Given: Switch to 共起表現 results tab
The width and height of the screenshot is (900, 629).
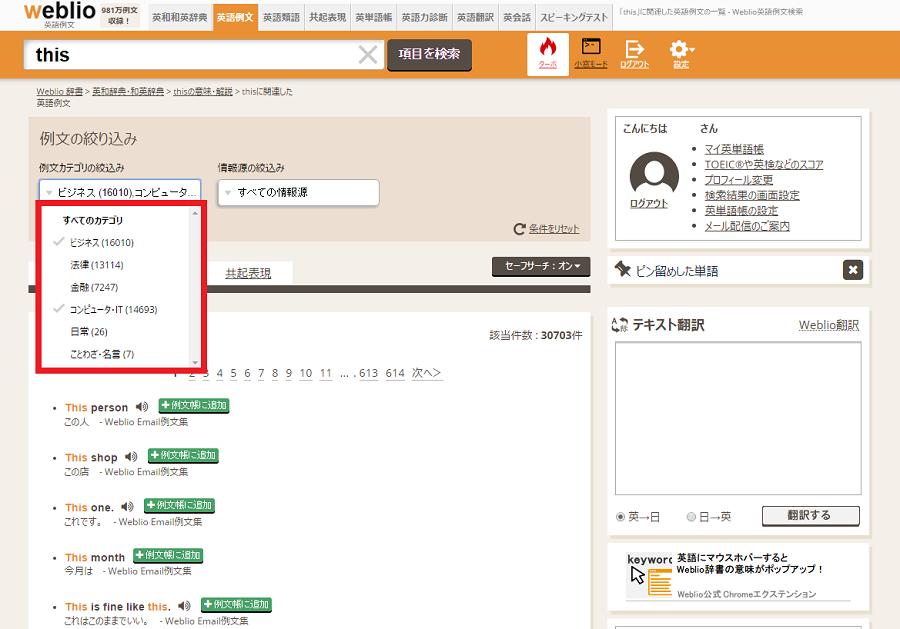Looking at the screenshot, I should (248, 273).
